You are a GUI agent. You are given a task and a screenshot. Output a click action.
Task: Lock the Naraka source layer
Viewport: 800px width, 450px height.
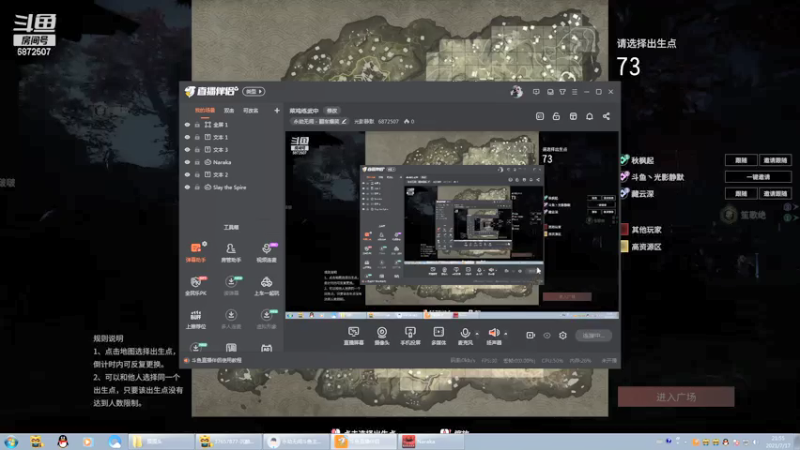pyautogui.click(x=197, y=162)
